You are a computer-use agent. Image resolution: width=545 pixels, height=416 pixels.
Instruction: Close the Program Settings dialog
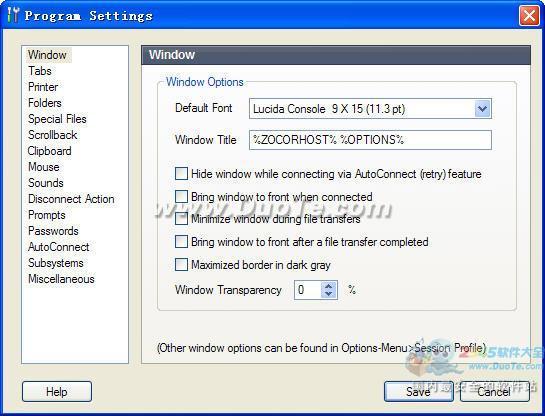[x=529, y=16]
